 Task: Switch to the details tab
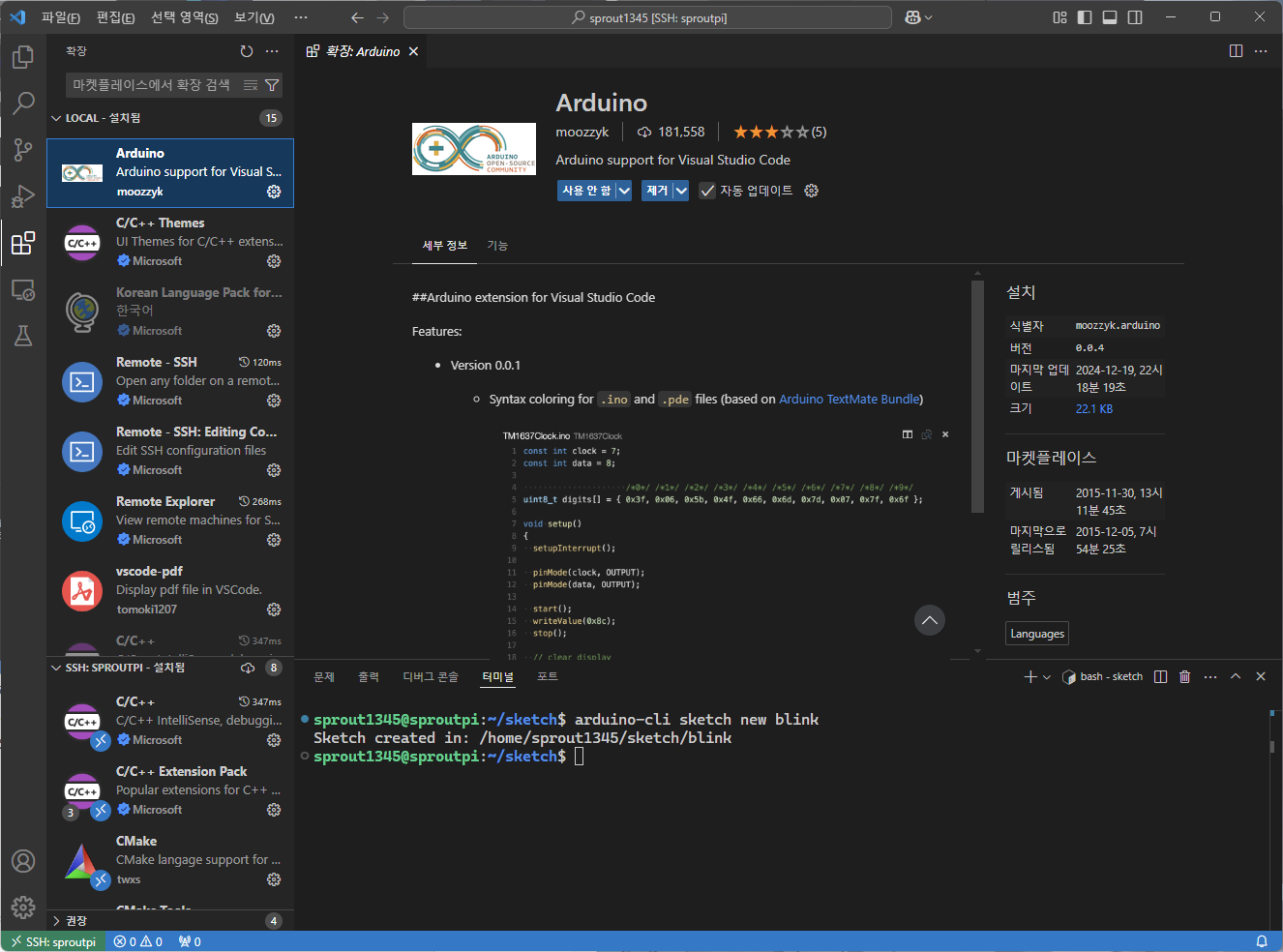click(x=445, y=246)
